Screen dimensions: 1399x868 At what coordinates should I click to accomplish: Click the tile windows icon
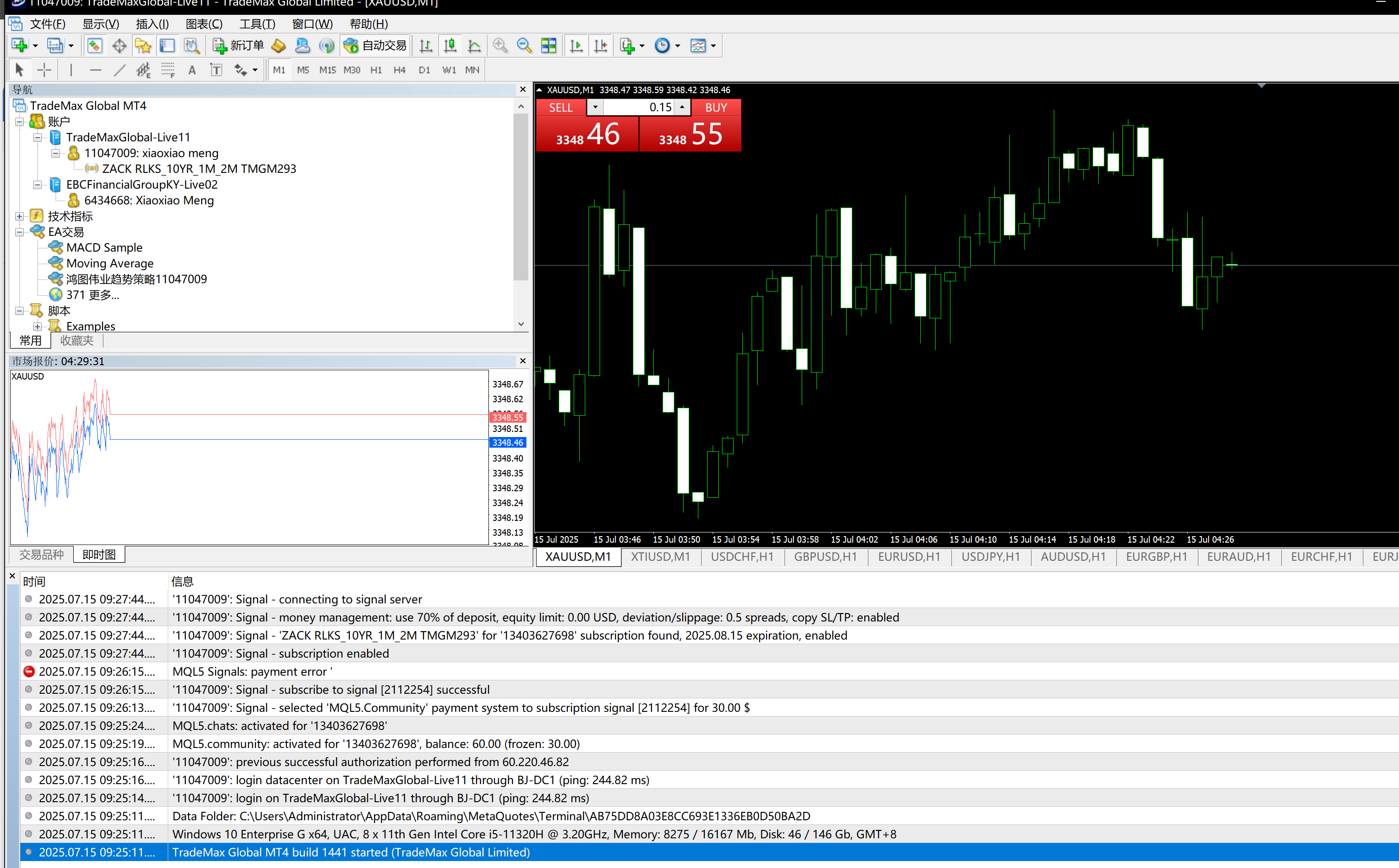click(548, 46)
